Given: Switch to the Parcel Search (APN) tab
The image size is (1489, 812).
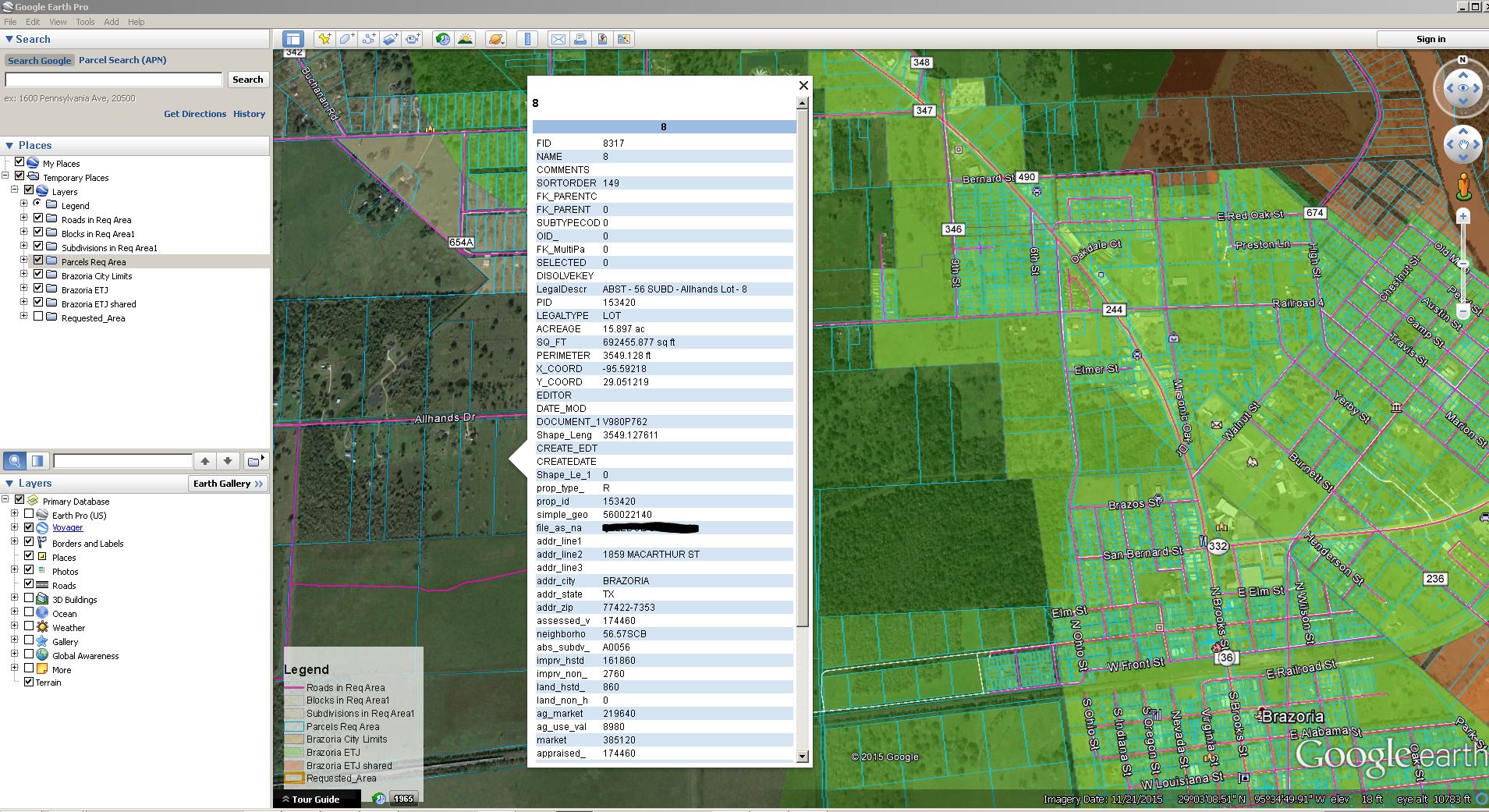Looking at the screenshot, I should [x=122, y=60].
